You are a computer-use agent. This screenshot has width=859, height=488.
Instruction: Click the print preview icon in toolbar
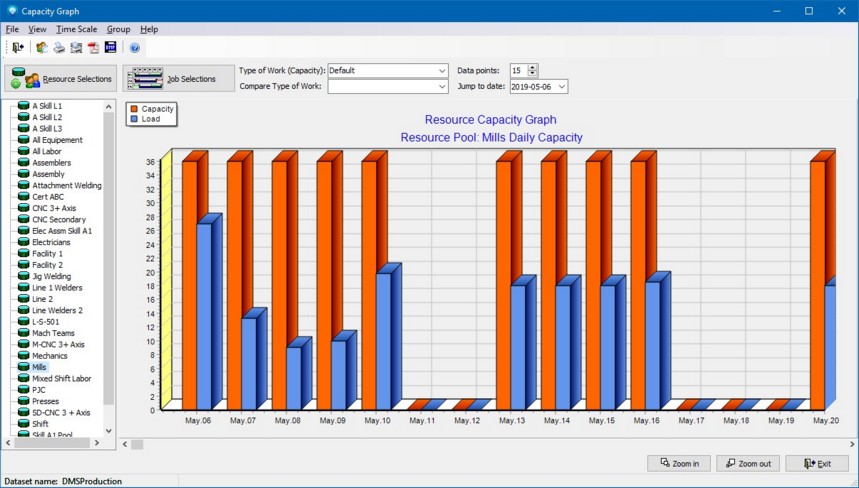(76, 47)
